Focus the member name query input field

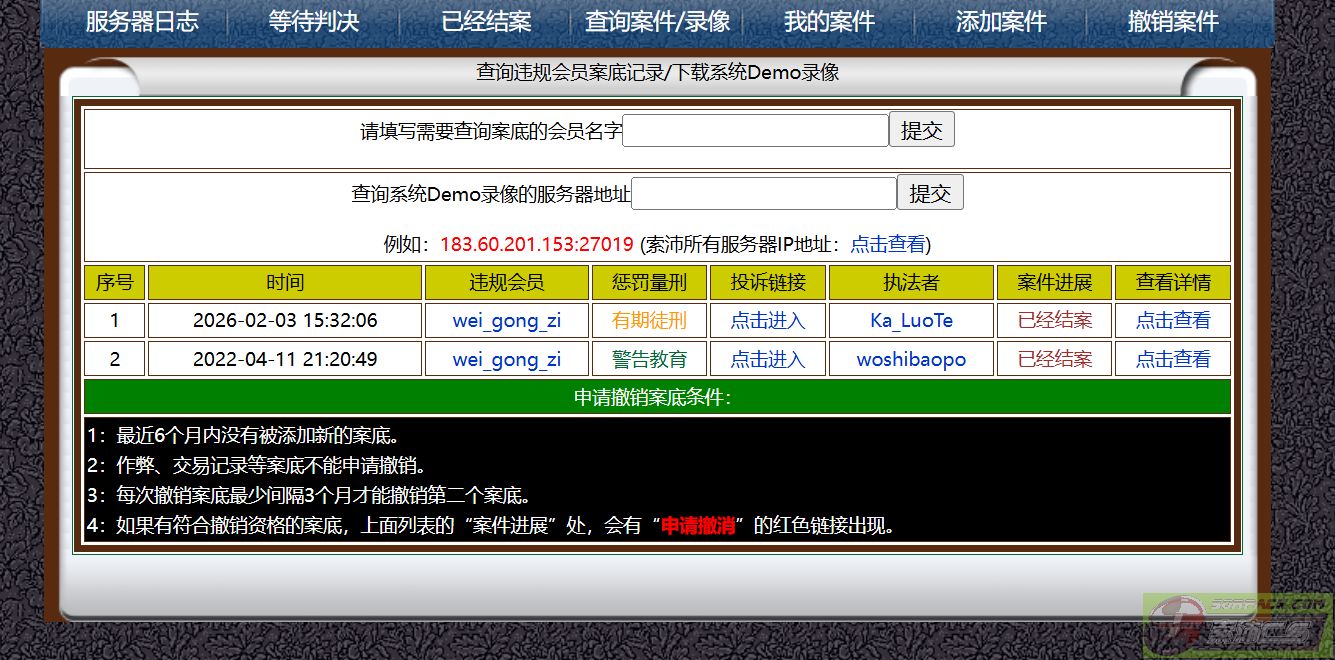(x=755, y=131)
